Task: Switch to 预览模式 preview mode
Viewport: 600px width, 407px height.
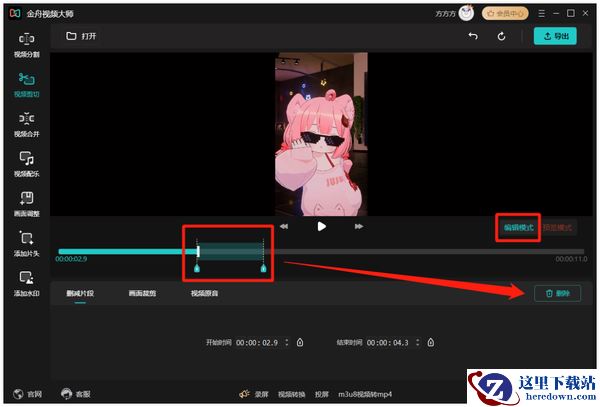Action: coord(558,228)
